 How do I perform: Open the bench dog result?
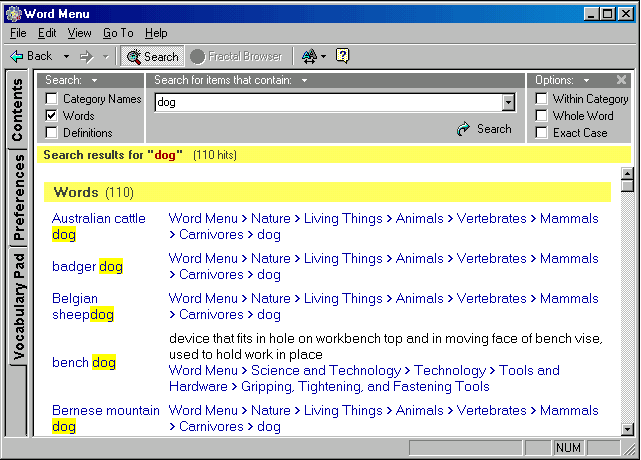pos(84,362)
